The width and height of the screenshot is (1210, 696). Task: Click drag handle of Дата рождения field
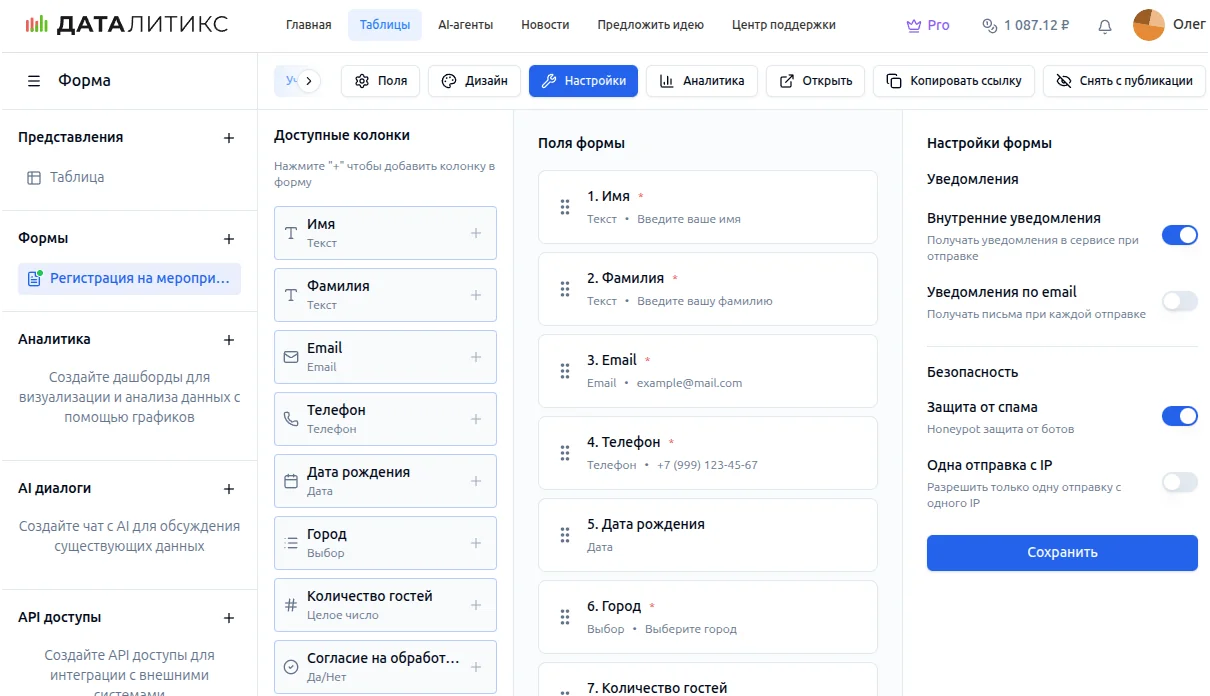click(565, 535)
